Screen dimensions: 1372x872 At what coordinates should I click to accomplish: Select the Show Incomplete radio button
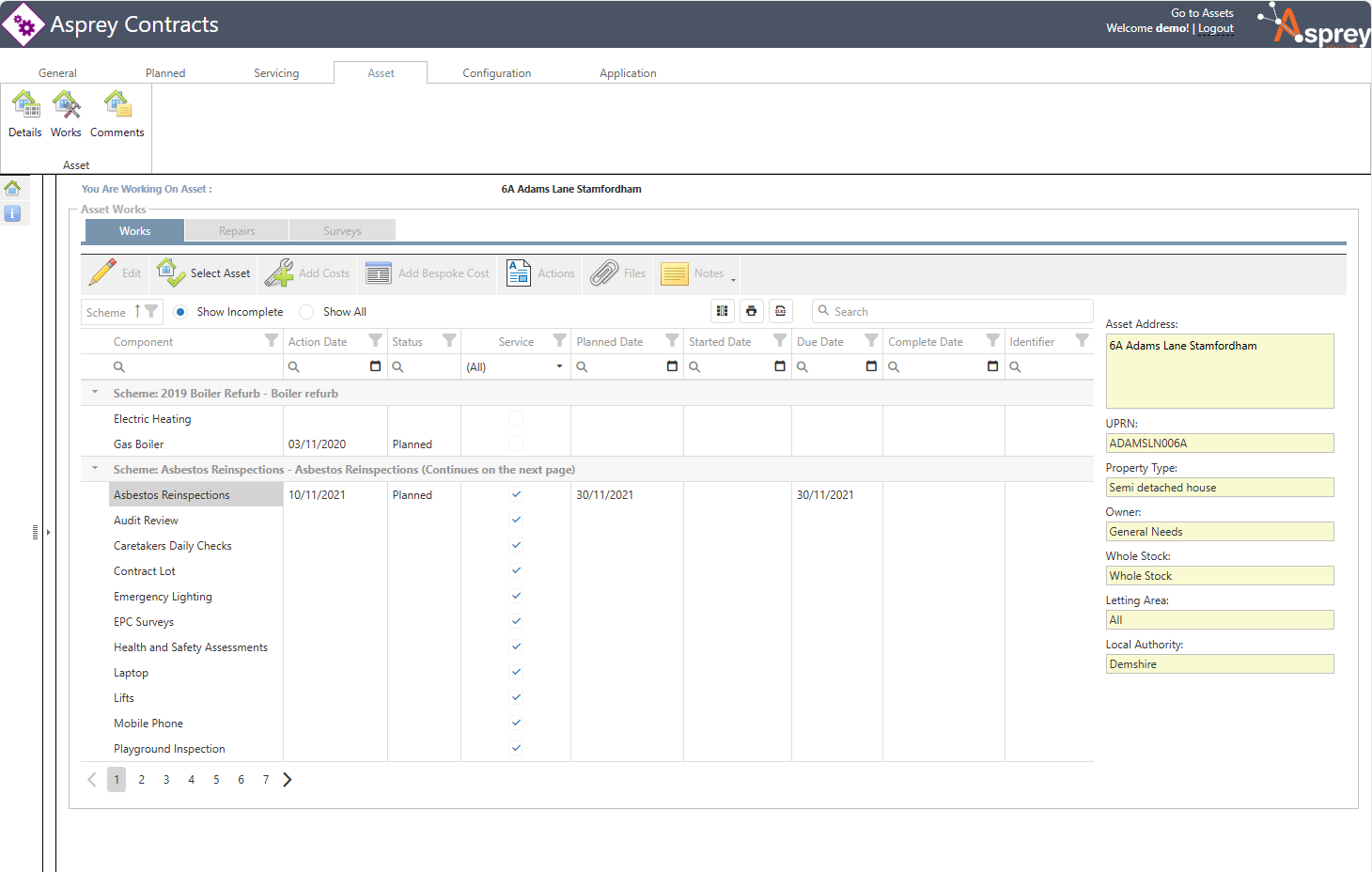click(180, 312)
